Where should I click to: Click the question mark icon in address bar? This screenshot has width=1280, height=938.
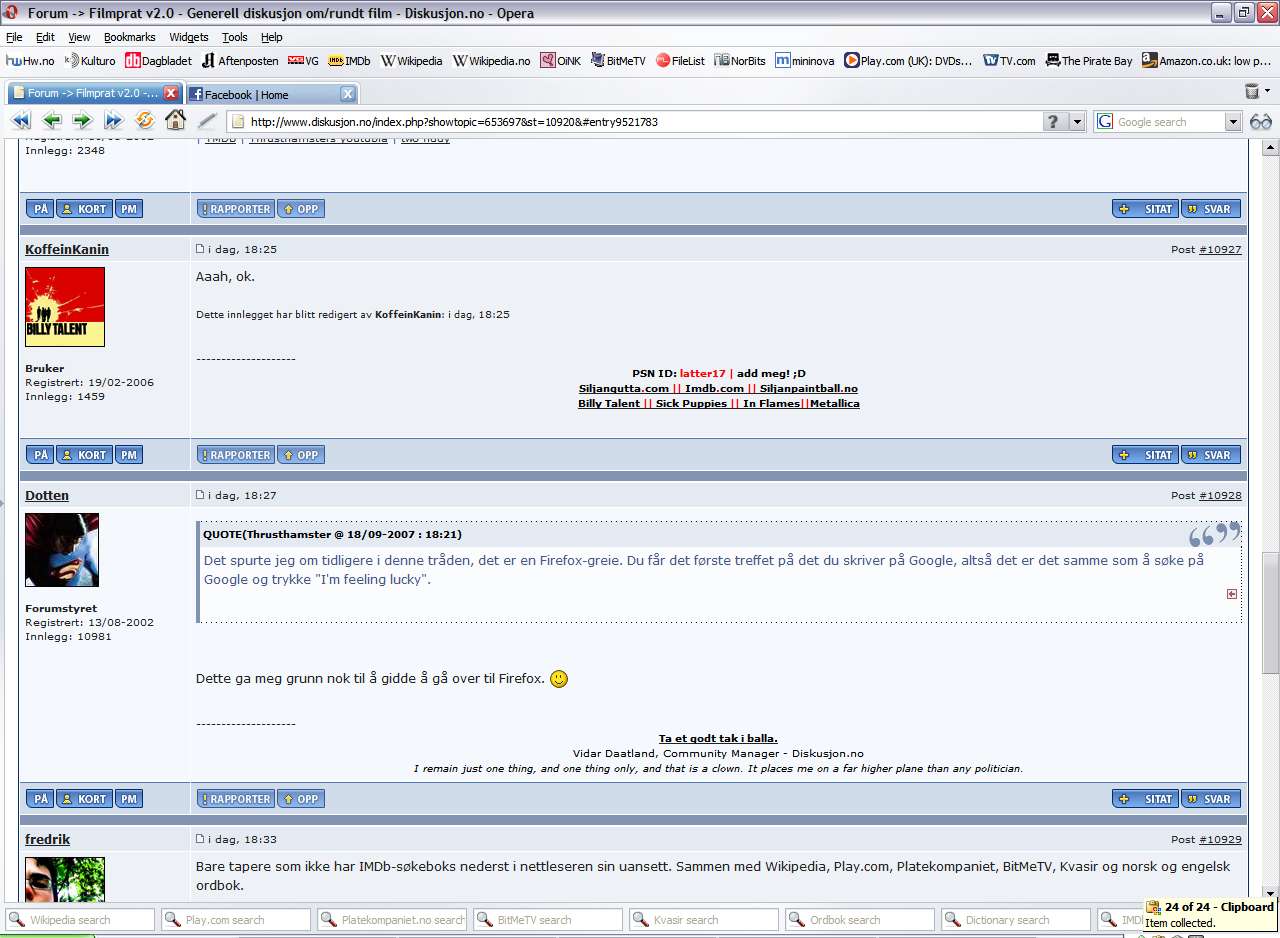1053,121
